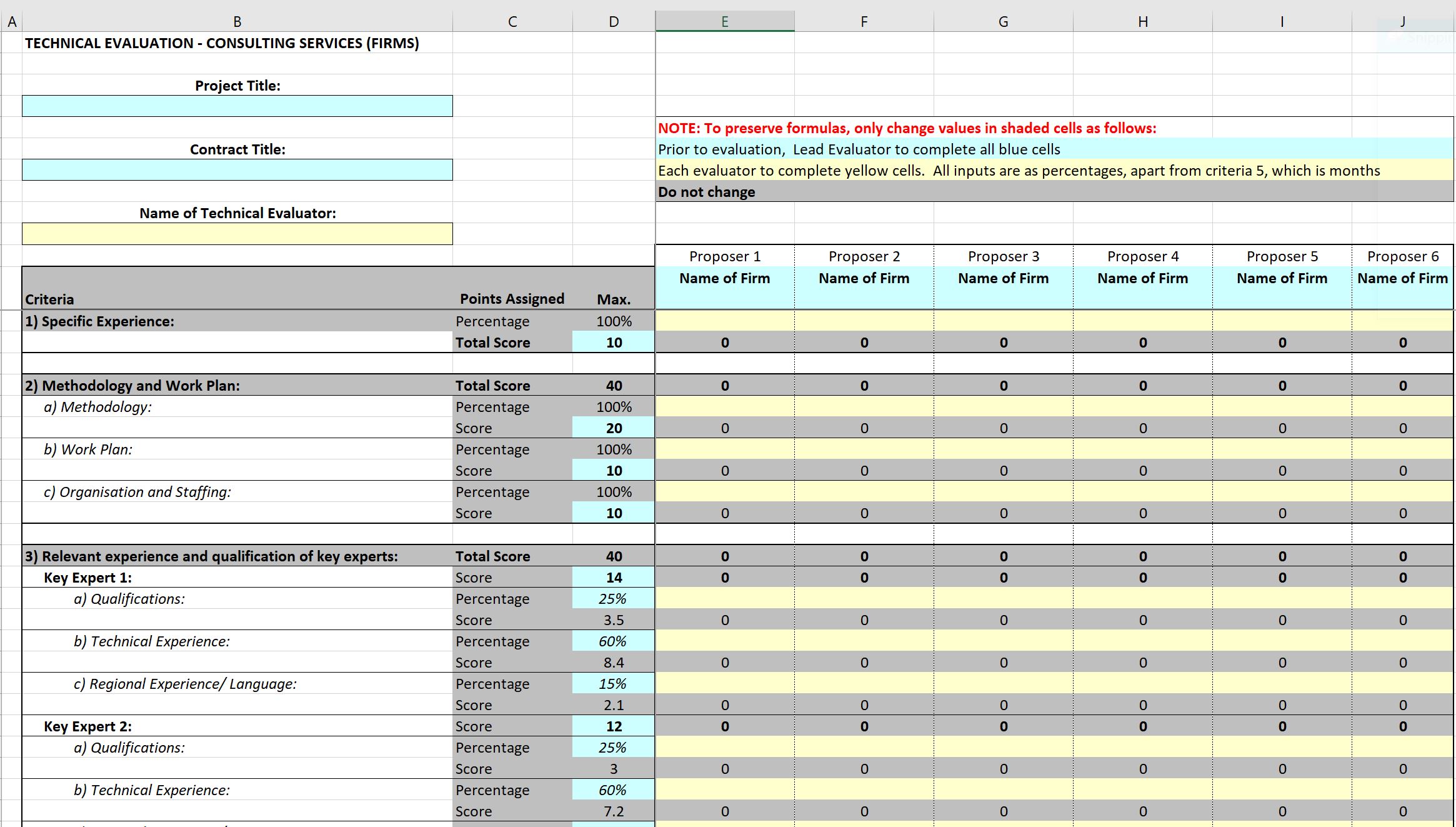The width and height of the screenshot is (1456, 827).
Task: Select column header E
Action: [x=724, y=21]
